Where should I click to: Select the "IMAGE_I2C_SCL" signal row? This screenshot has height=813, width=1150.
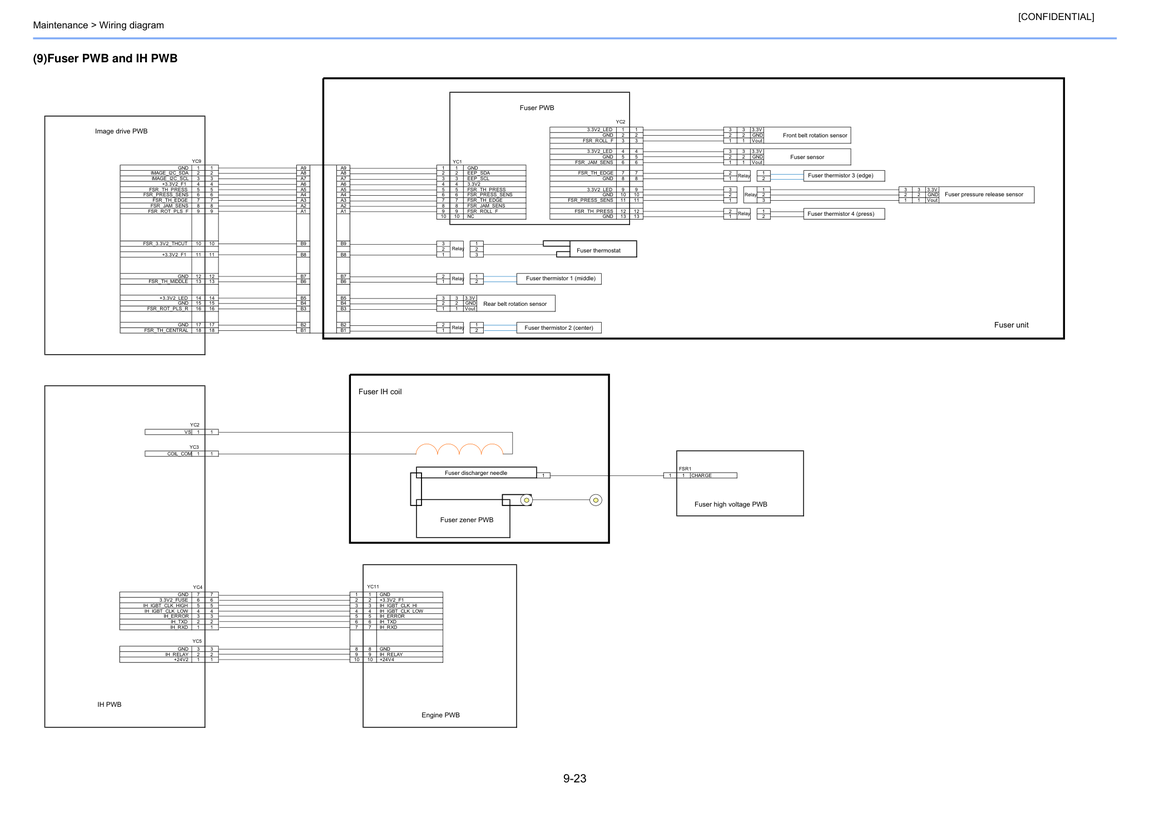tap(169, 178)
